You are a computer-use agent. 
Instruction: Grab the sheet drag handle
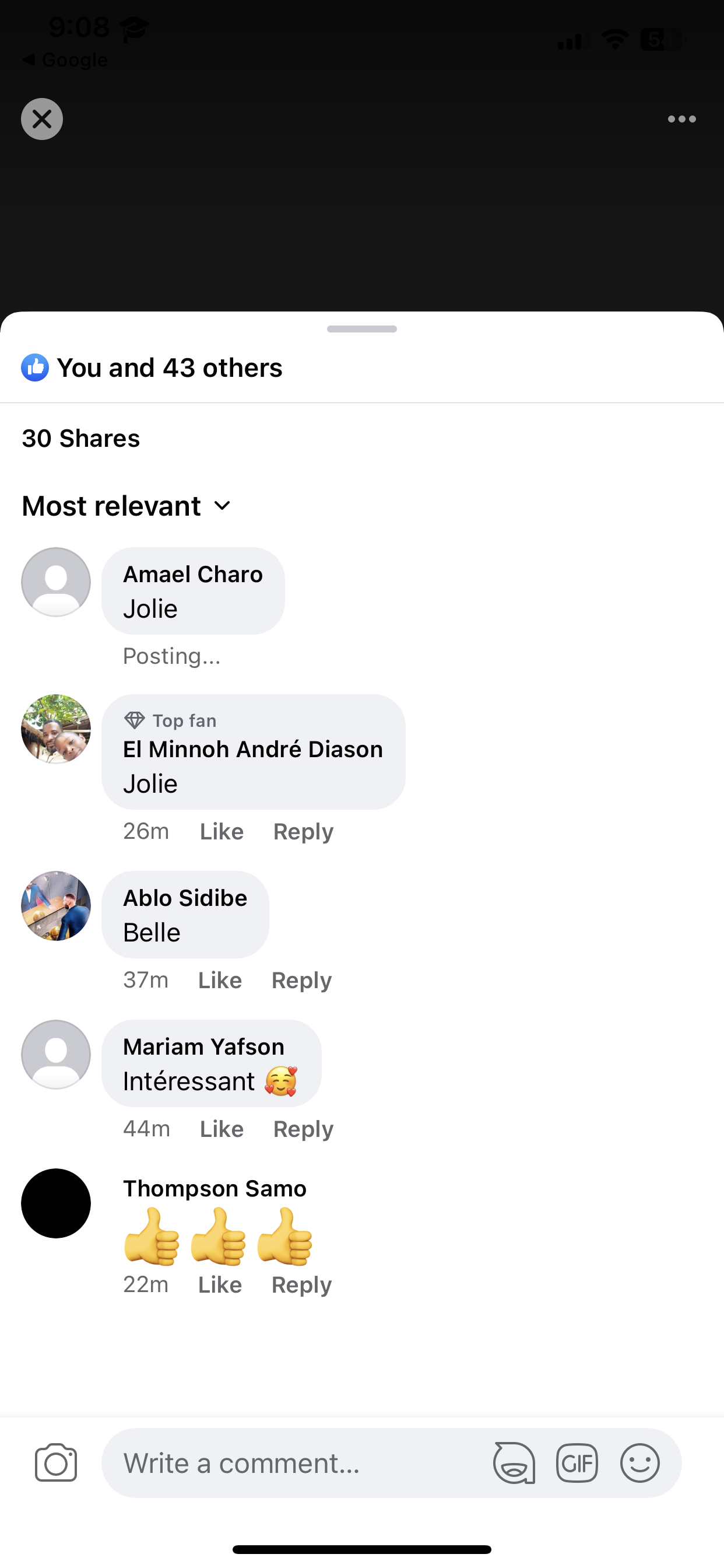[x=362, y=330]
